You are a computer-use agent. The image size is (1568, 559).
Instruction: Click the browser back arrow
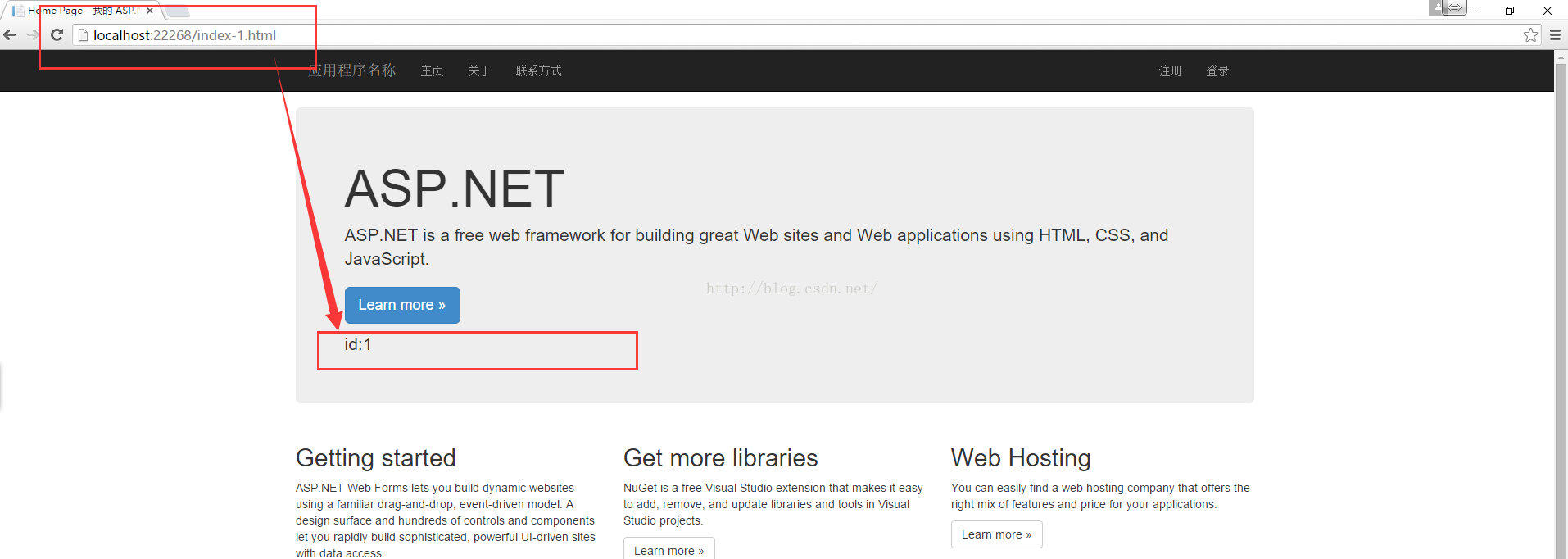click(10, 34)
